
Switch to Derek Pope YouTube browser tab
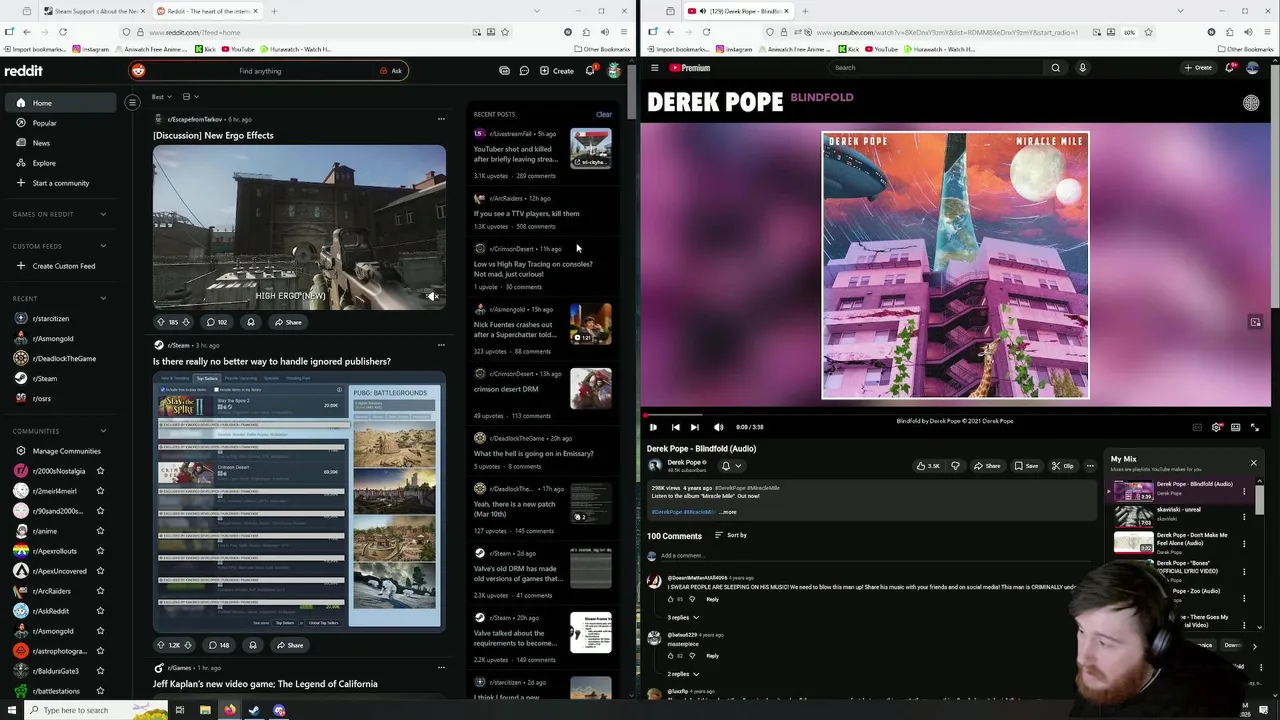pyautogui.click(x=738, y=11)
